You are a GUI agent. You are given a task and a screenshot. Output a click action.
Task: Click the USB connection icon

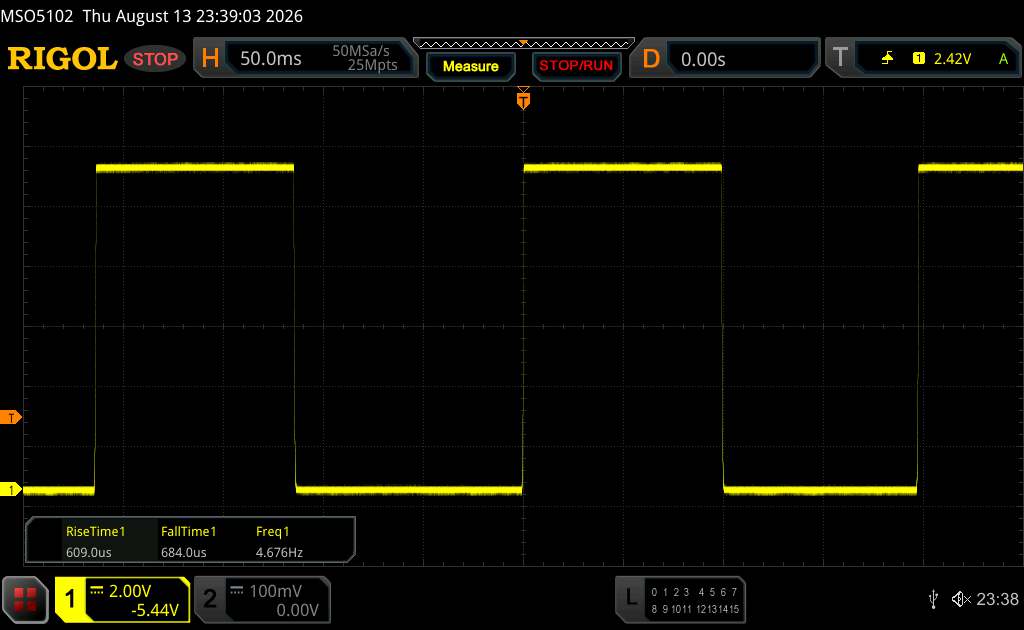pos(933,599)
